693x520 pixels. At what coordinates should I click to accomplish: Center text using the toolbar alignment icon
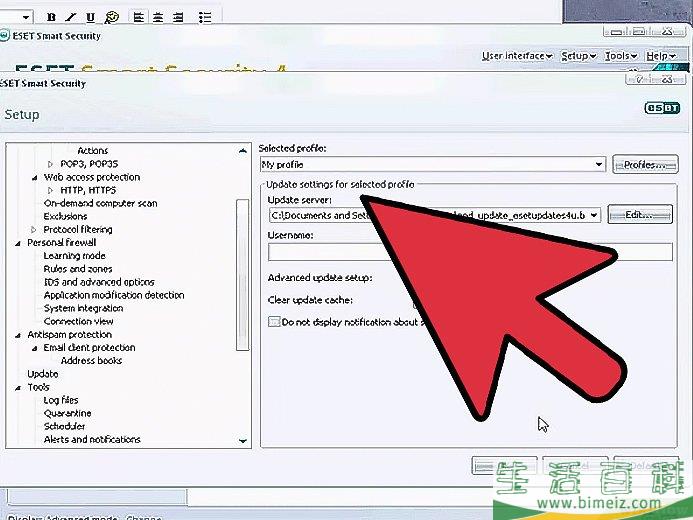[158, 17]
